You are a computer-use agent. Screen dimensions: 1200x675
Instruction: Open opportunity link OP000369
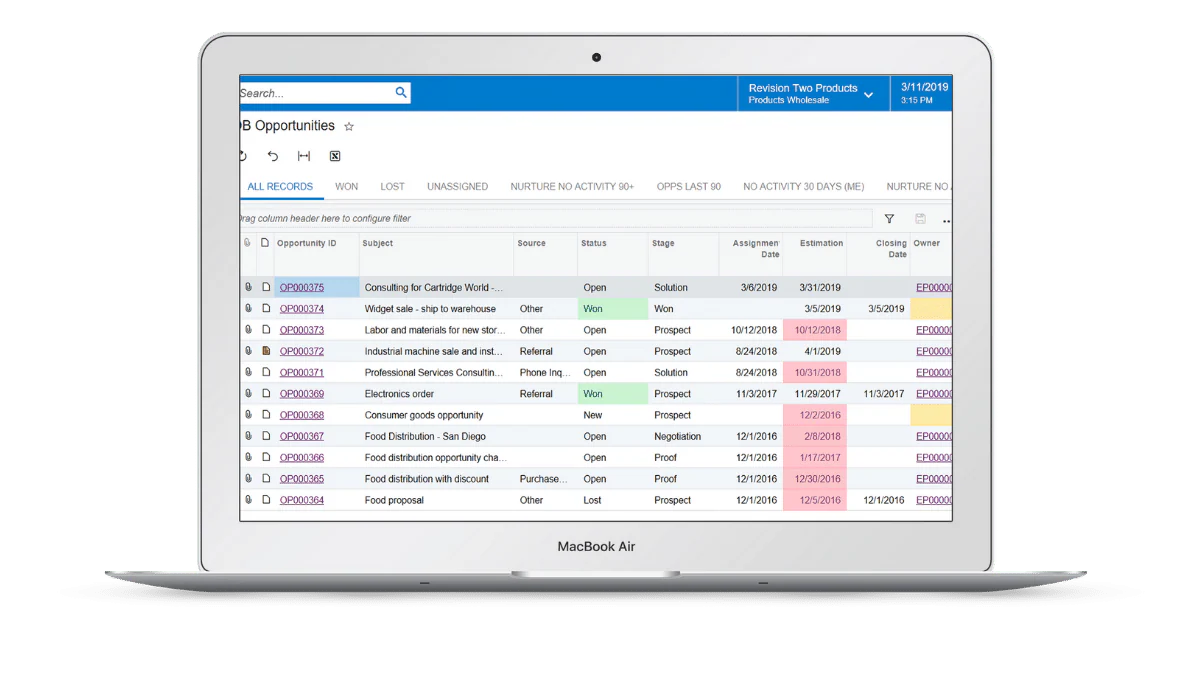[x=302, y=394]
